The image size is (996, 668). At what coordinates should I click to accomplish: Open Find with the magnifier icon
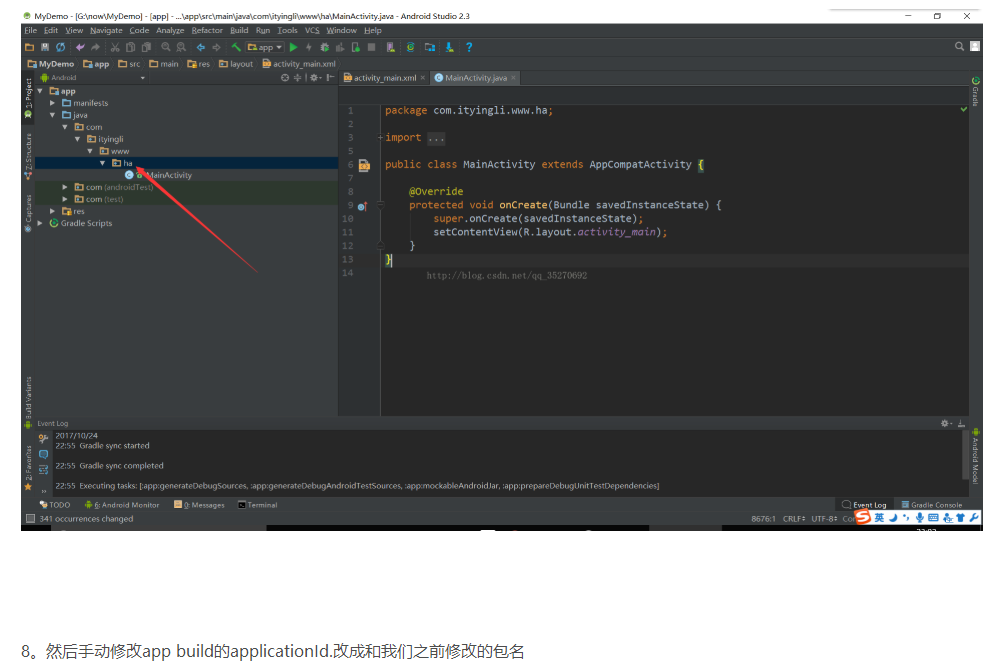click(x=166, y=47)
